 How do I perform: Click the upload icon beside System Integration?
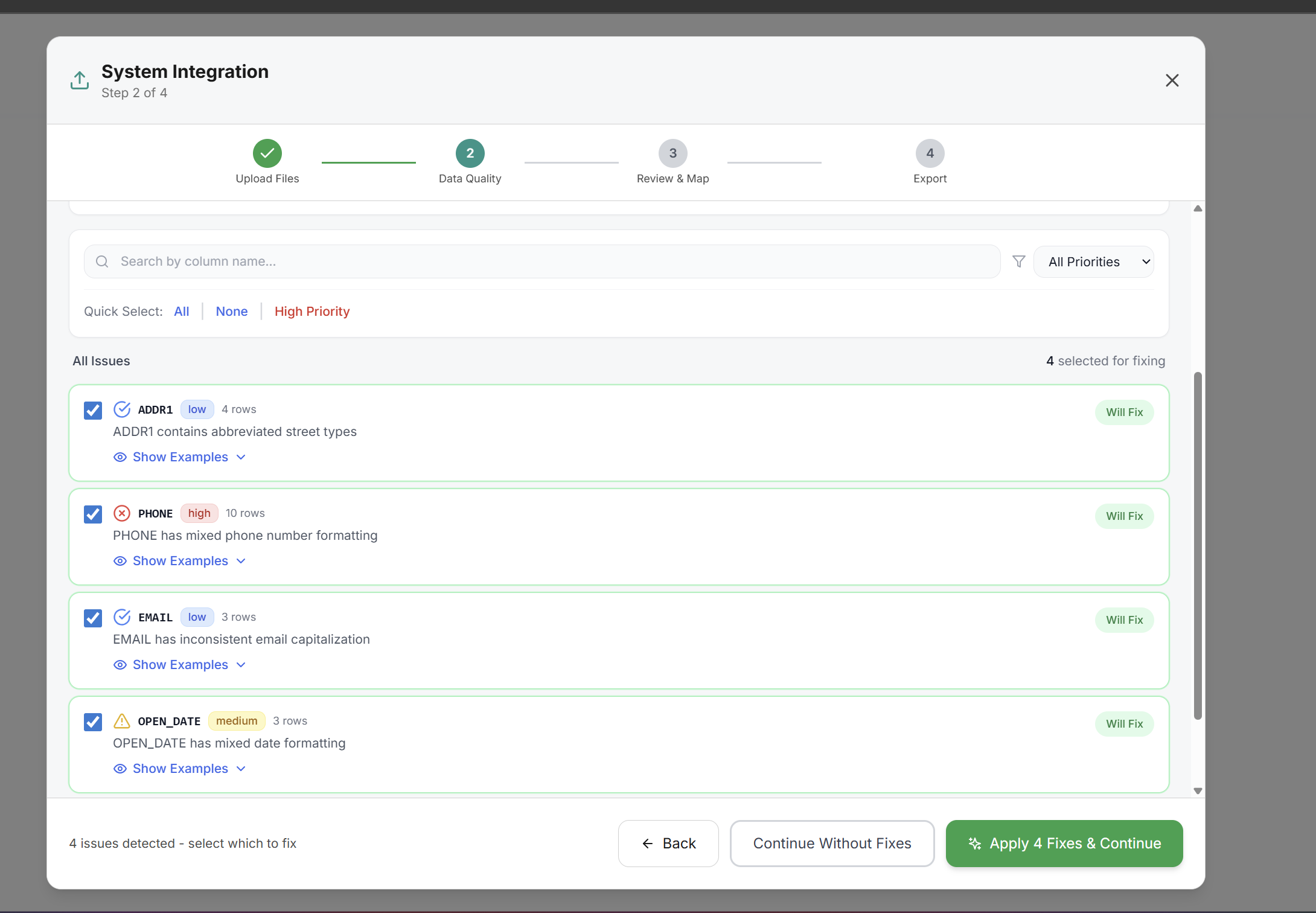pos(80,80)
